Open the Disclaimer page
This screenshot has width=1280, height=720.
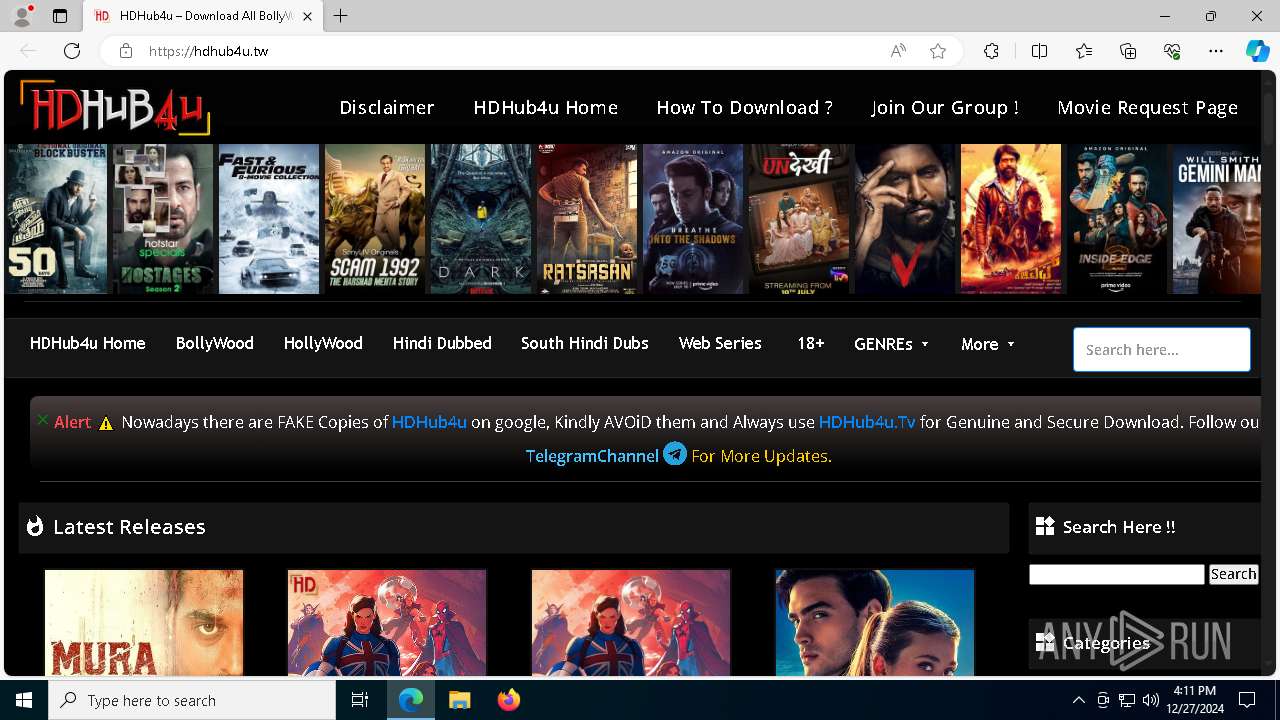[387, 107]
